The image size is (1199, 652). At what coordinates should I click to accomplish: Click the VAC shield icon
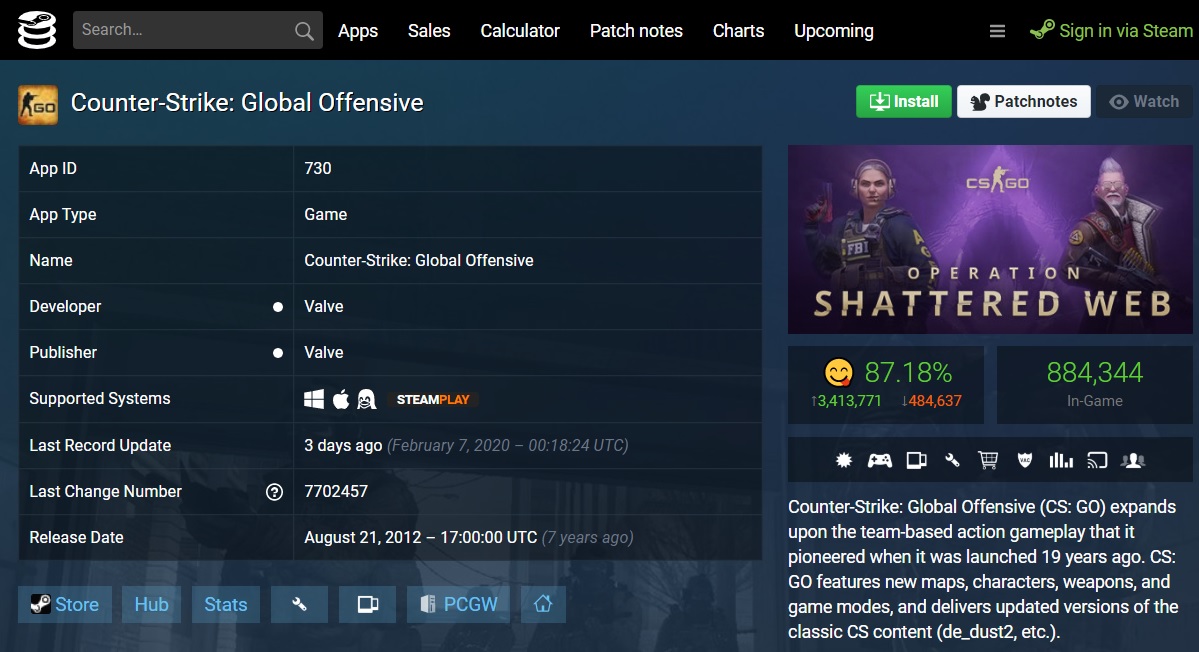(1024, 460)
